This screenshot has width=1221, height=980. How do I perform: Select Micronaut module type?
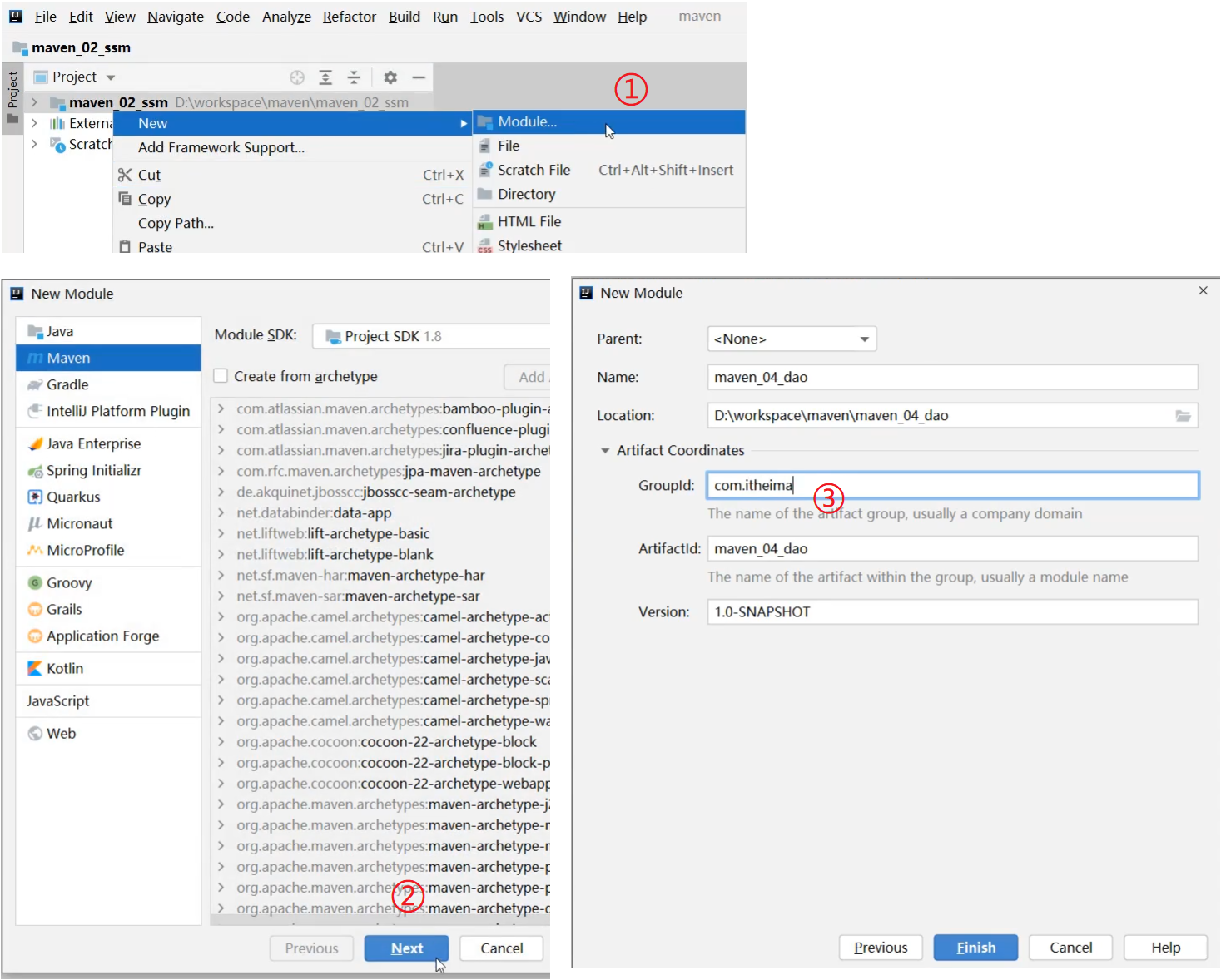108,523
